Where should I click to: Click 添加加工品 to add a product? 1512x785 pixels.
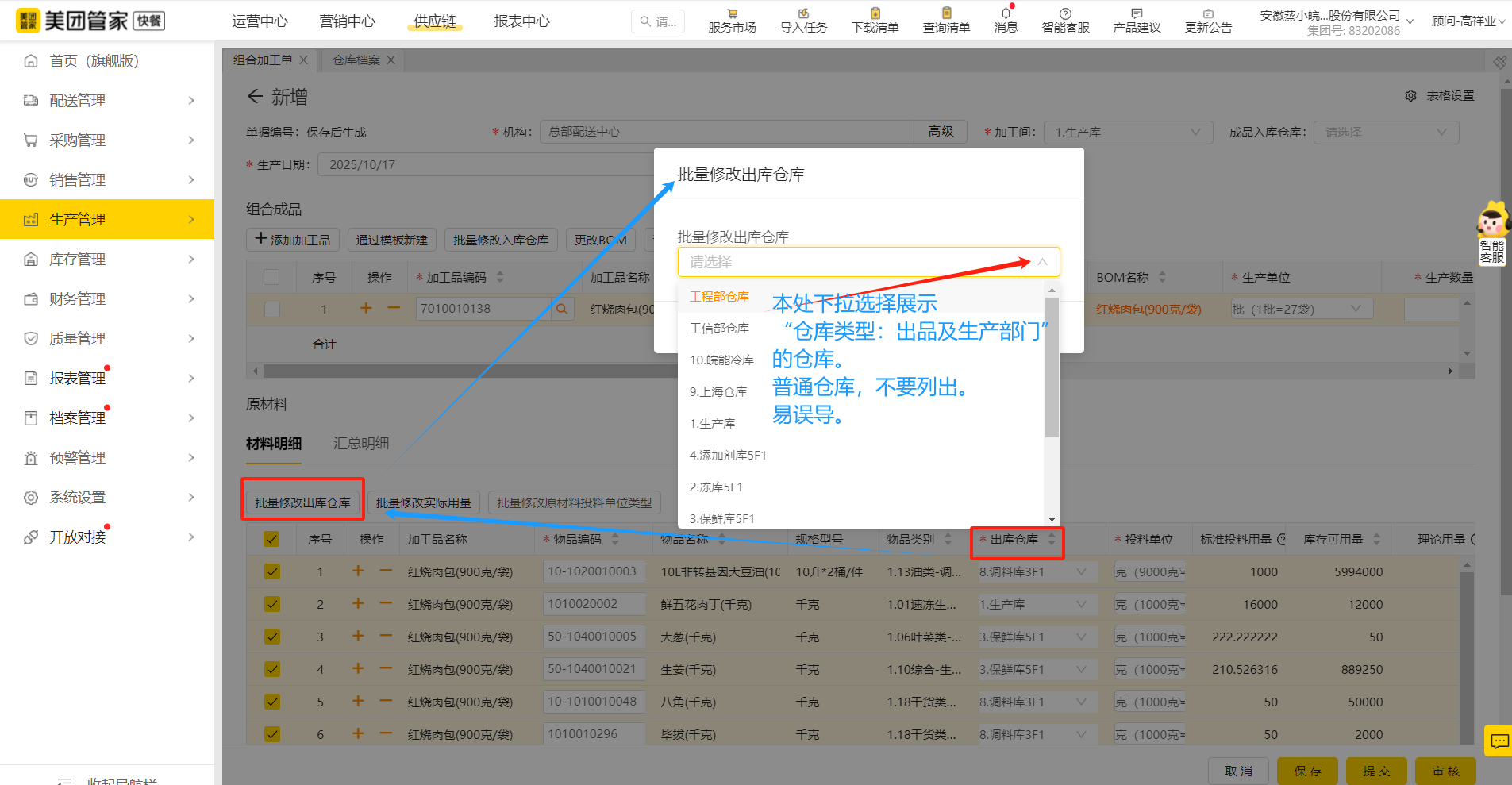click(292, 240)
